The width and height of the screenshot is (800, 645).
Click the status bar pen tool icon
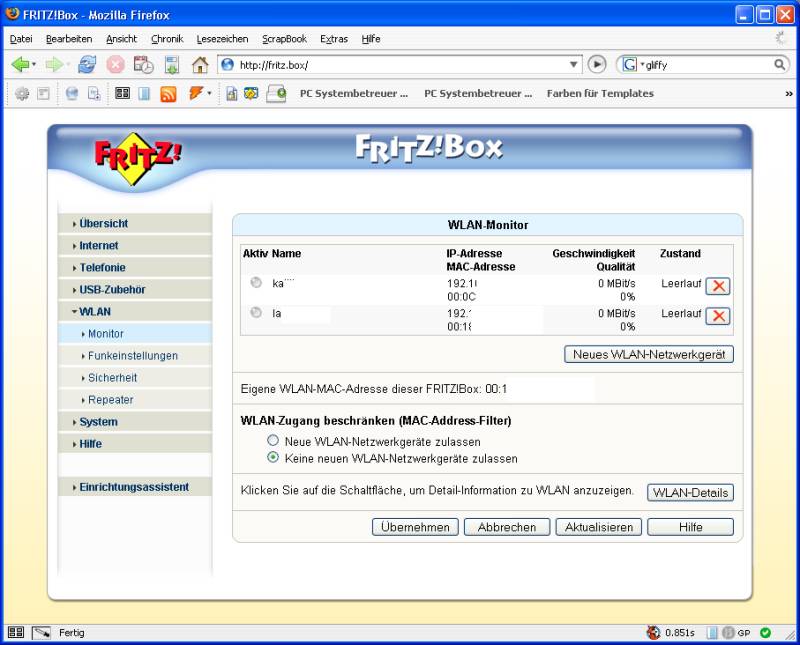(x=41, y=633)
